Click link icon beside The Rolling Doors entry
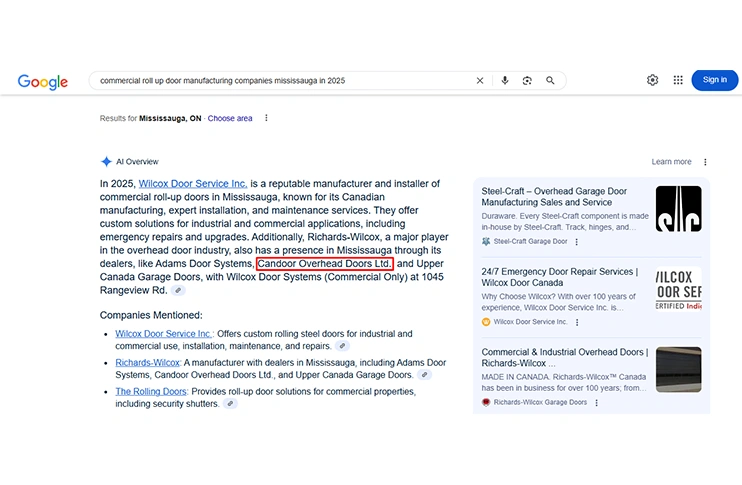 click(x=230, y=404)
